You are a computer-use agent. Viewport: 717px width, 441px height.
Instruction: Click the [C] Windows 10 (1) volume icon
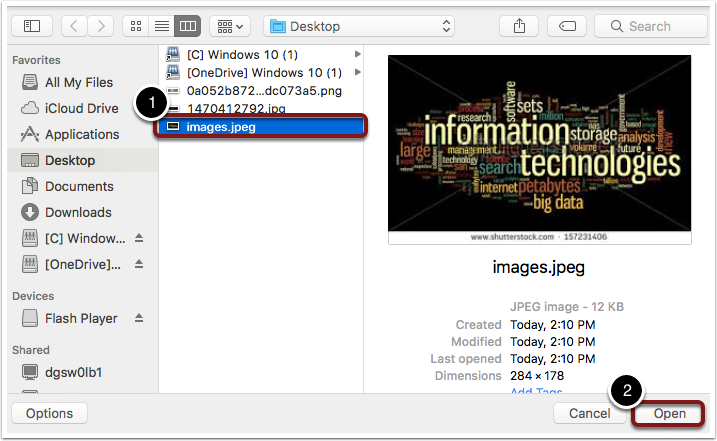coord(173,54)
